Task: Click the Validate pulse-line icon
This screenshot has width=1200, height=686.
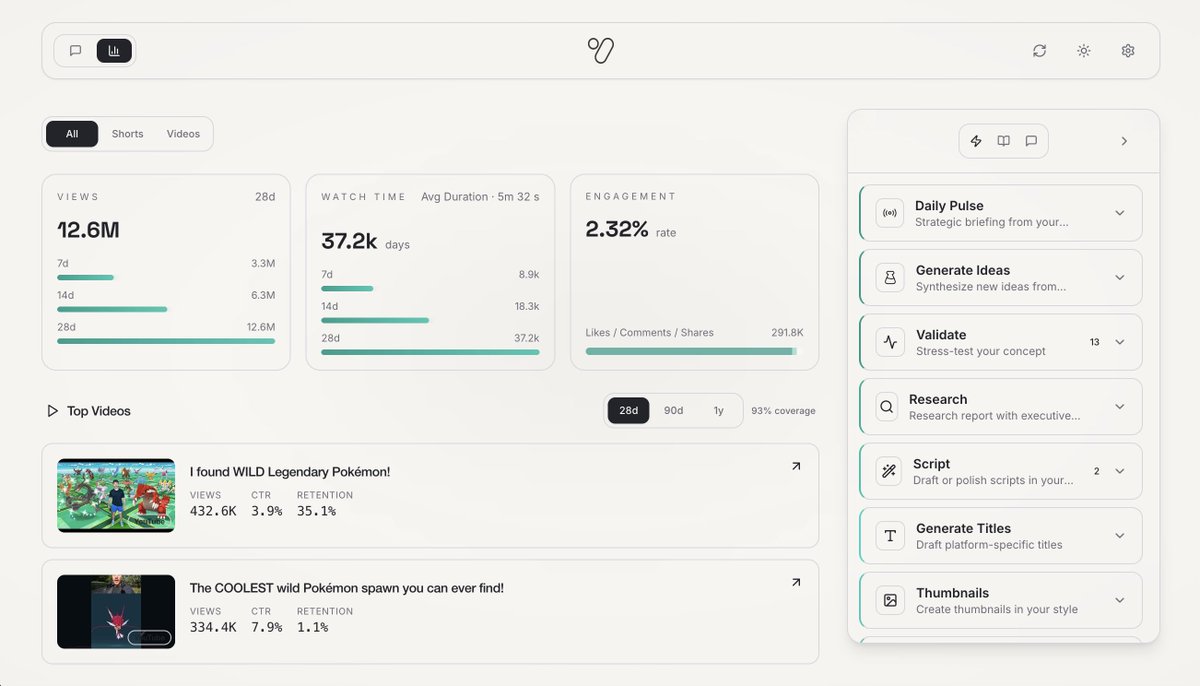Action: 890,342
